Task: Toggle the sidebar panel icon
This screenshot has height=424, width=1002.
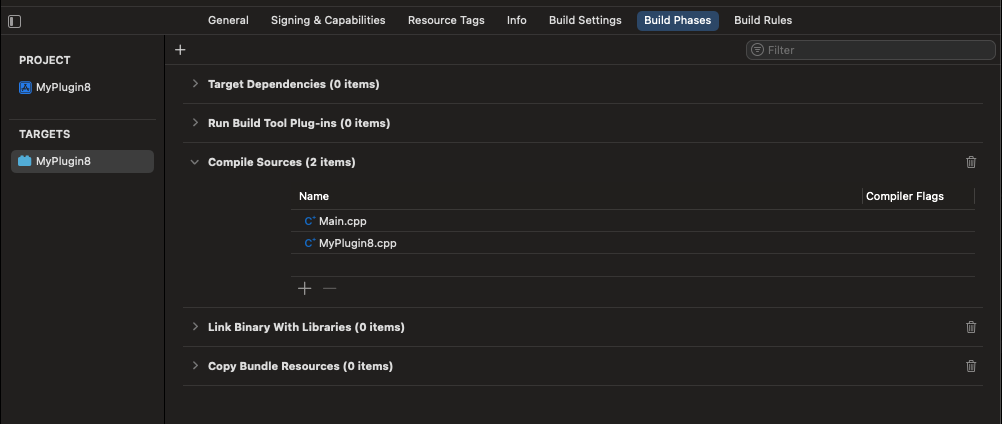Action: pos(15,22)
